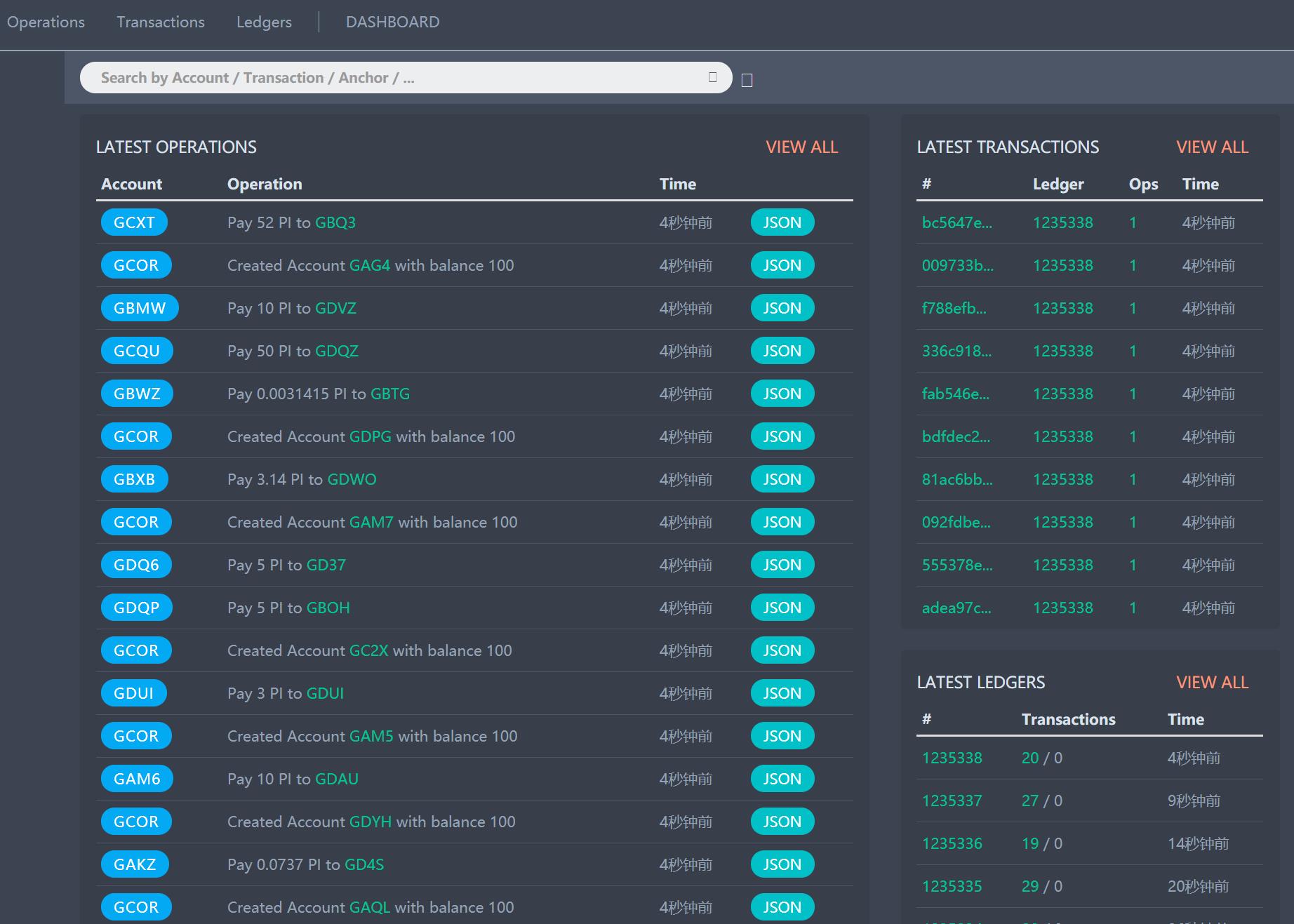The image size is (1294, 924).
Task: Open destination account GDWO link
Action: [x=352, y=479]
